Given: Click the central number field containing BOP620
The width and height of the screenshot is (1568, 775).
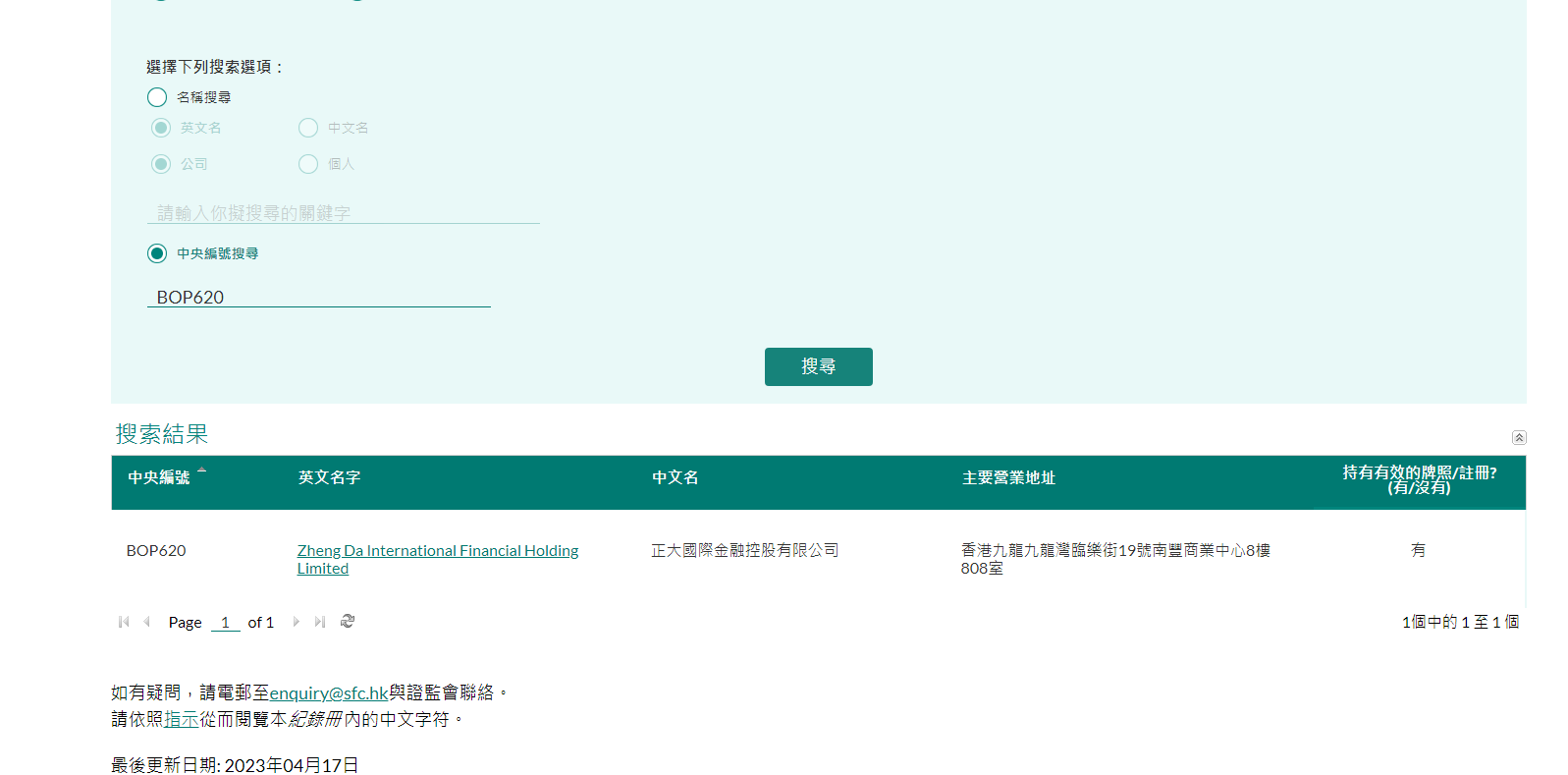Looking at the screenshot, I should coord(319,297).
